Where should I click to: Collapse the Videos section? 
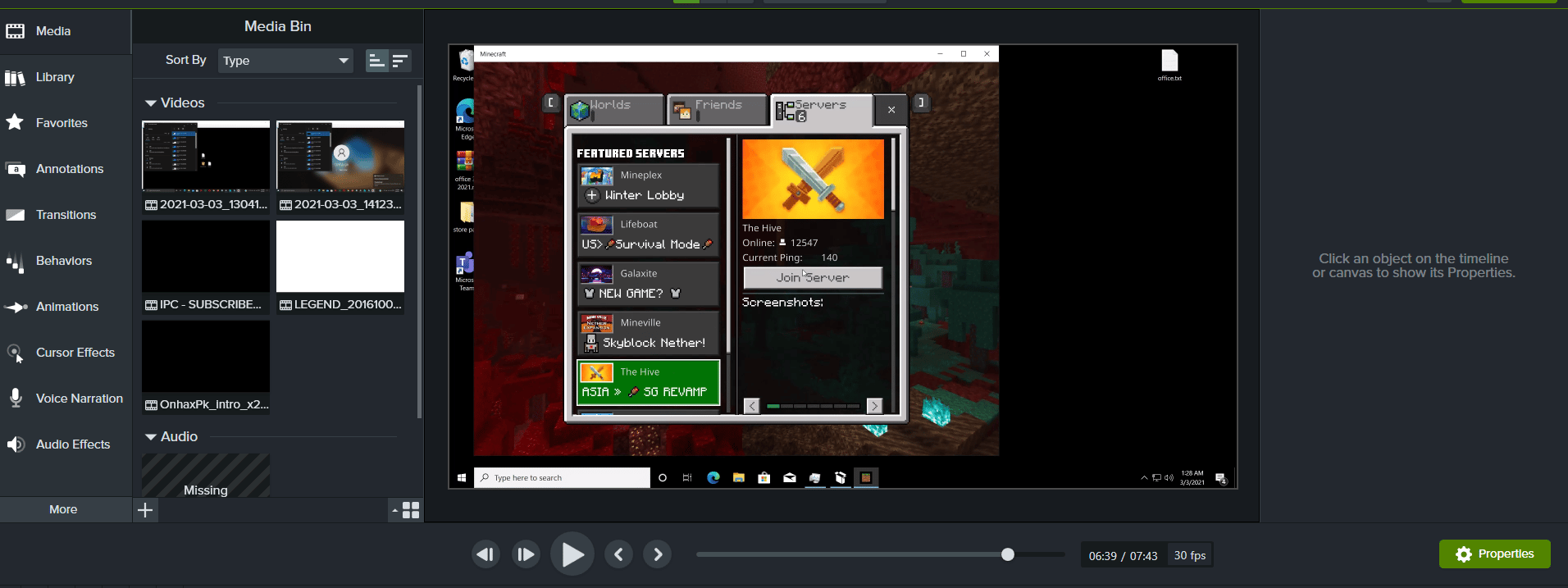point(151,103)
